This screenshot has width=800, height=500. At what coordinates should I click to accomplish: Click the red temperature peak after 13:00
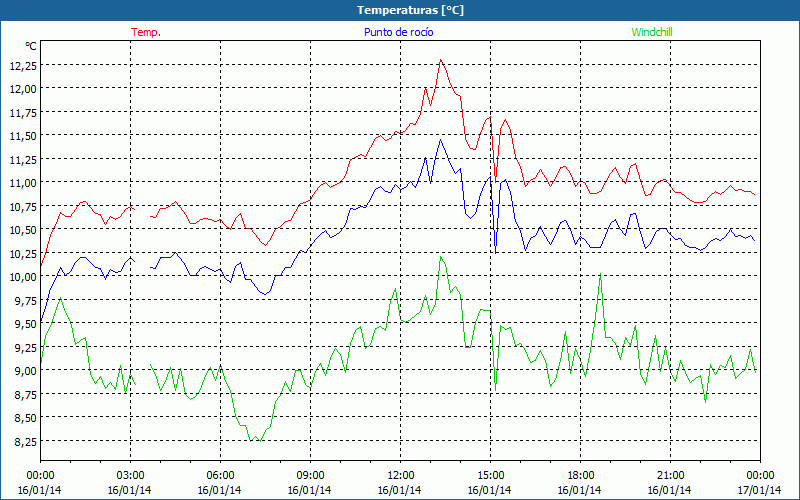tap(440, 60)
